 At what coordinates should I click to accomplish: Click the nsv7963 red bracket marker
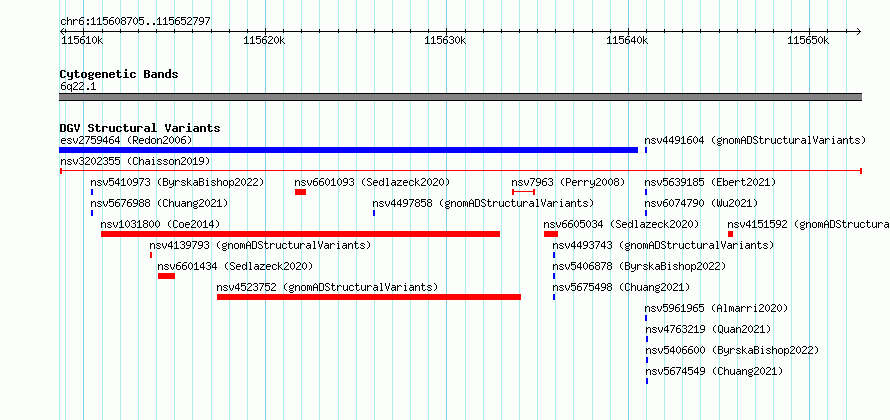point(523,192)
